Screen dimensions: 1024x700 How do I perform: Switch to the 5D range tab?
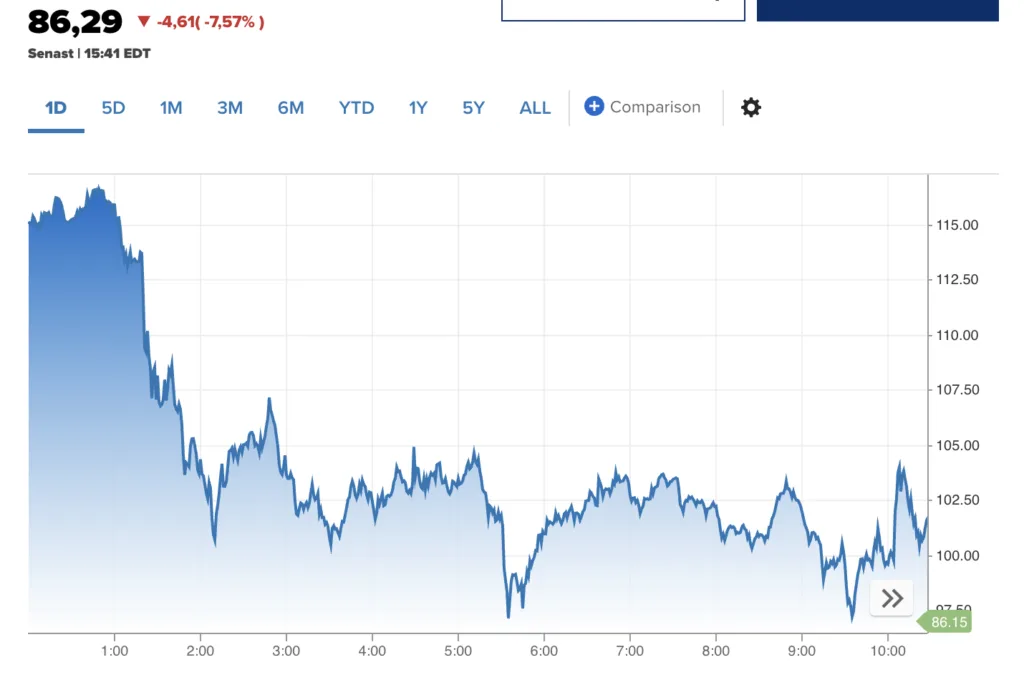(x=113, y=108)
